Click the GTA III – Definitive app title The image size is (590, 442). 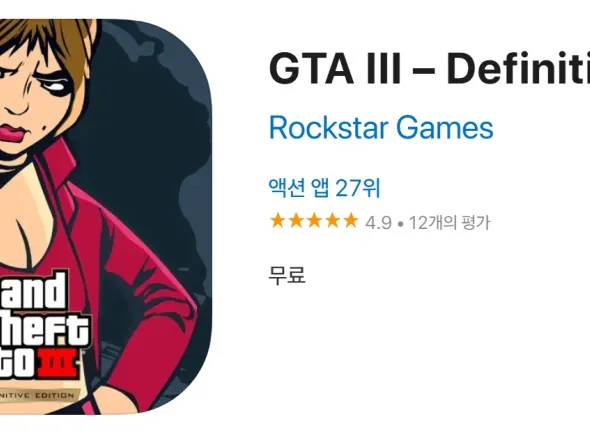tap(429, 69)
